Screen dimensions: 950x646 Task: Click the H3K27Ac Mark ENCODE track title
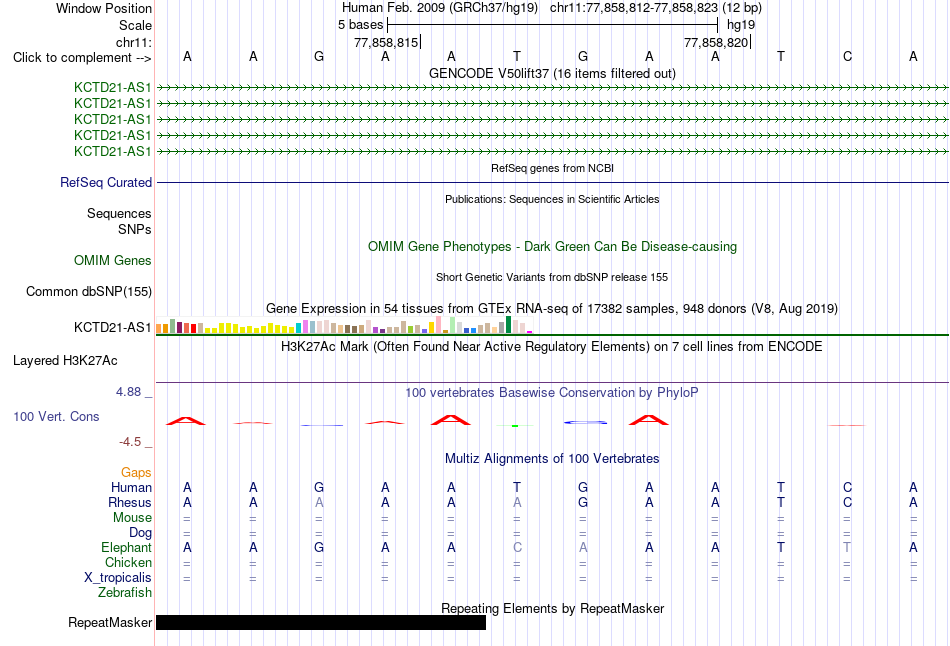(552, 347)
